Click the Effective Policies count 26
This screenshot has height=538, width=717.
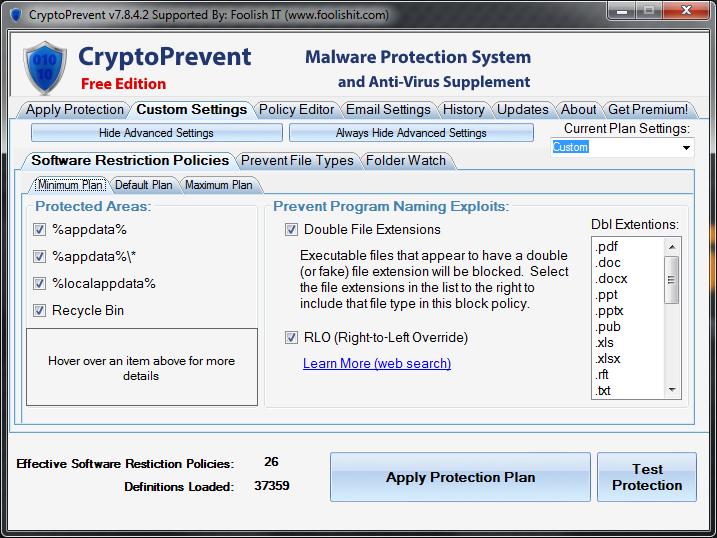[271, 462]
